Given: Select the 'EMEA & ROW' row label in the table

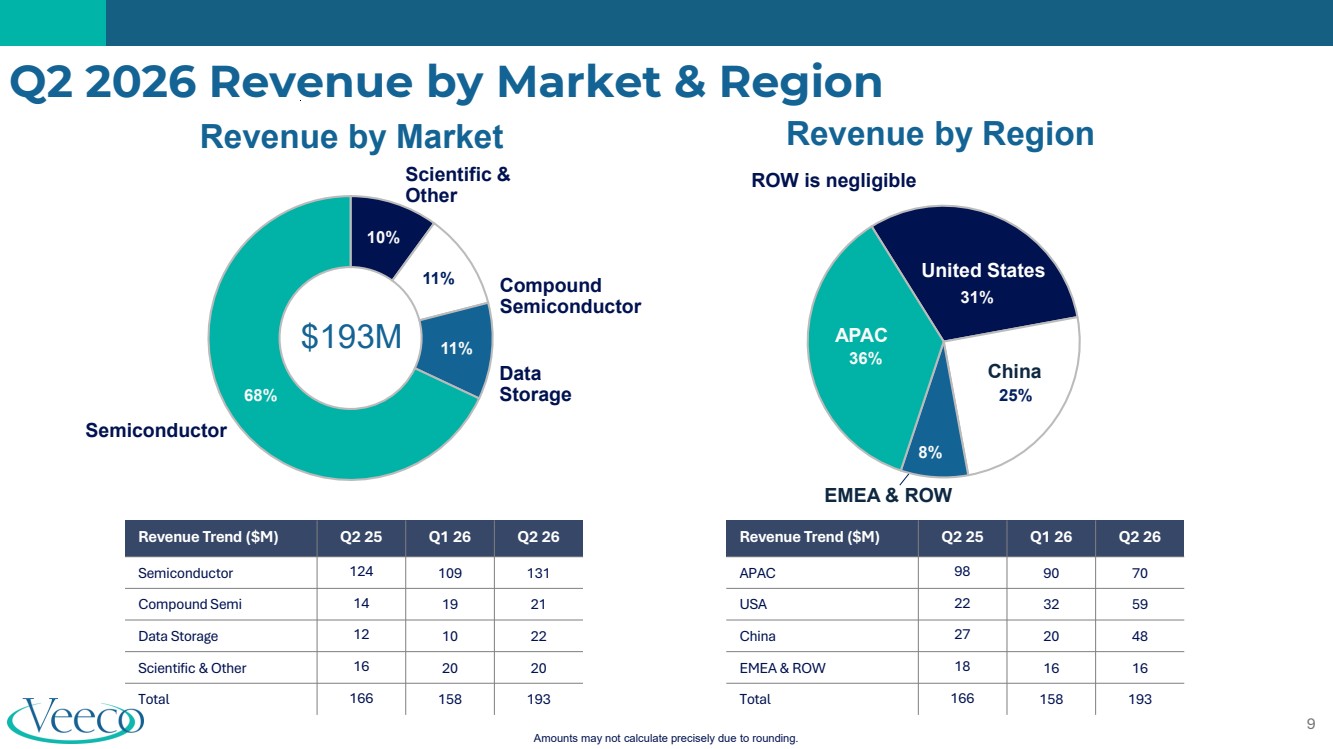Looking at the screenshot, I should tap(782, 668).
